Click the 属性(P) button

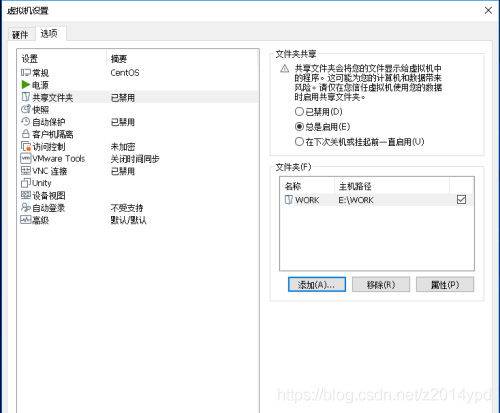(x=445, y=285)
